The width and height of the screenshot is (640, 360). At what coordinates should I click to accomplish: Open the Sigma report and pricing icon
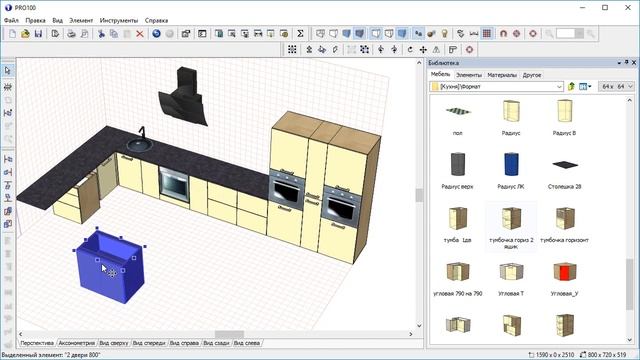[x=300, y=34]
